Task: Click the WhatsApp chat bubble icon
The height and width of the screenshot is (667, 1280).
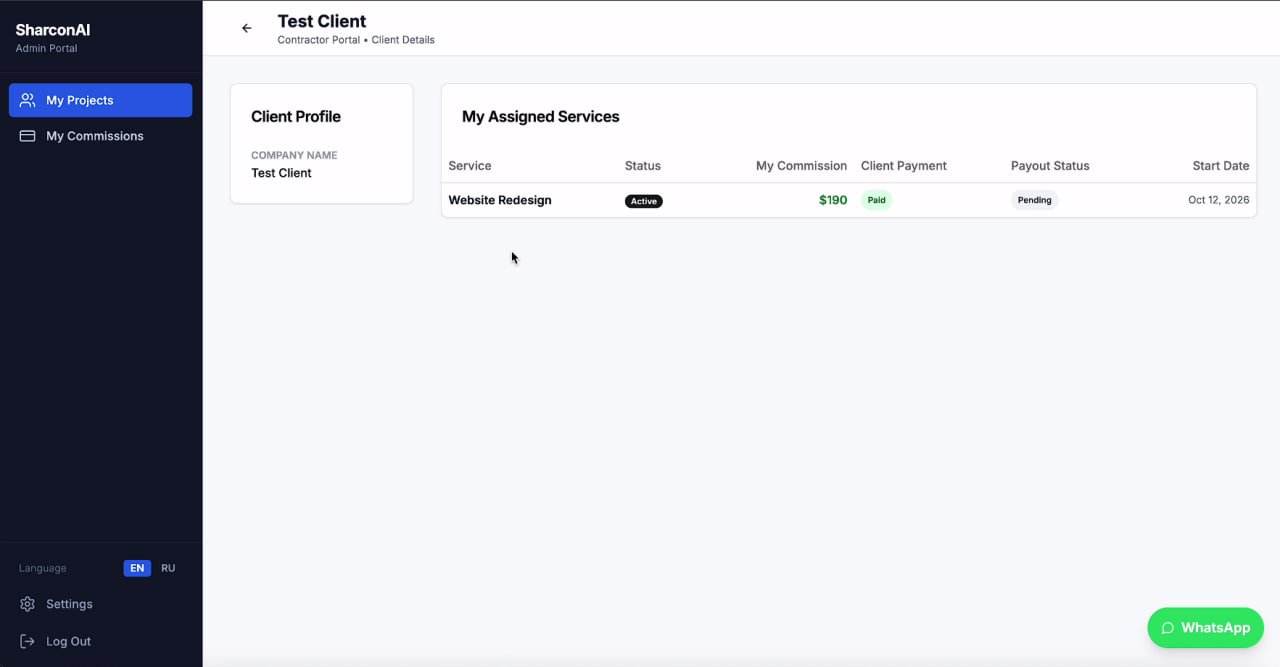Action: pos(1167,628)
